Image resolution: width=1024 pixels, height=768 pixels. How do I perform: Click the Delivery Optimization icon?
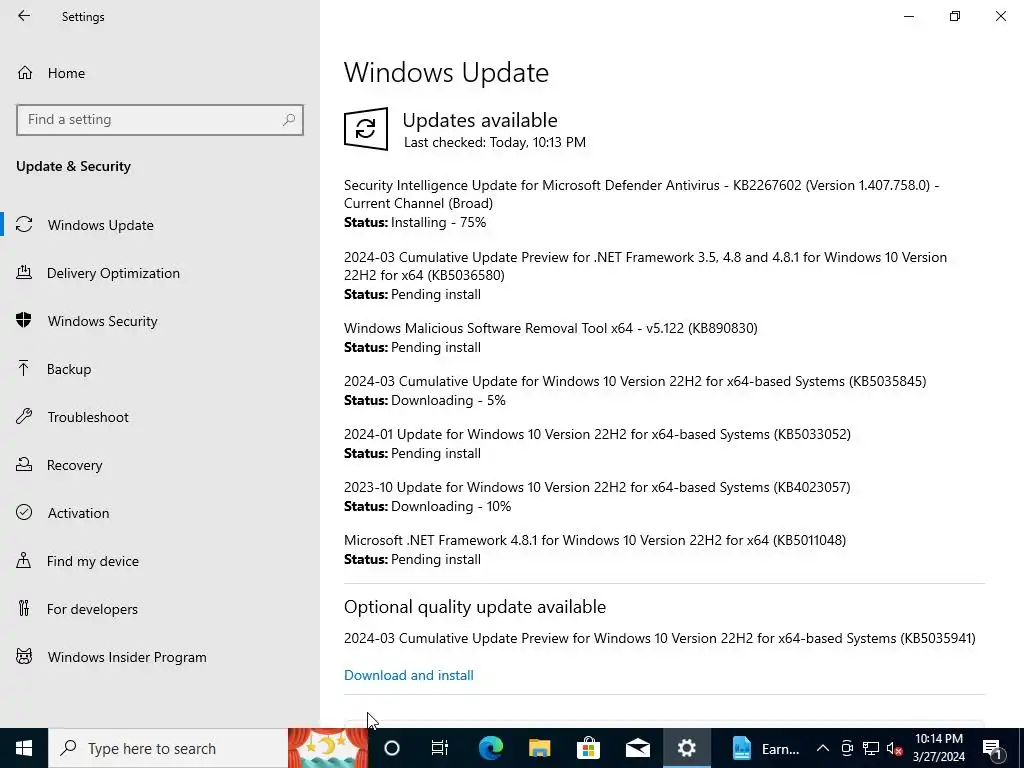24,272
